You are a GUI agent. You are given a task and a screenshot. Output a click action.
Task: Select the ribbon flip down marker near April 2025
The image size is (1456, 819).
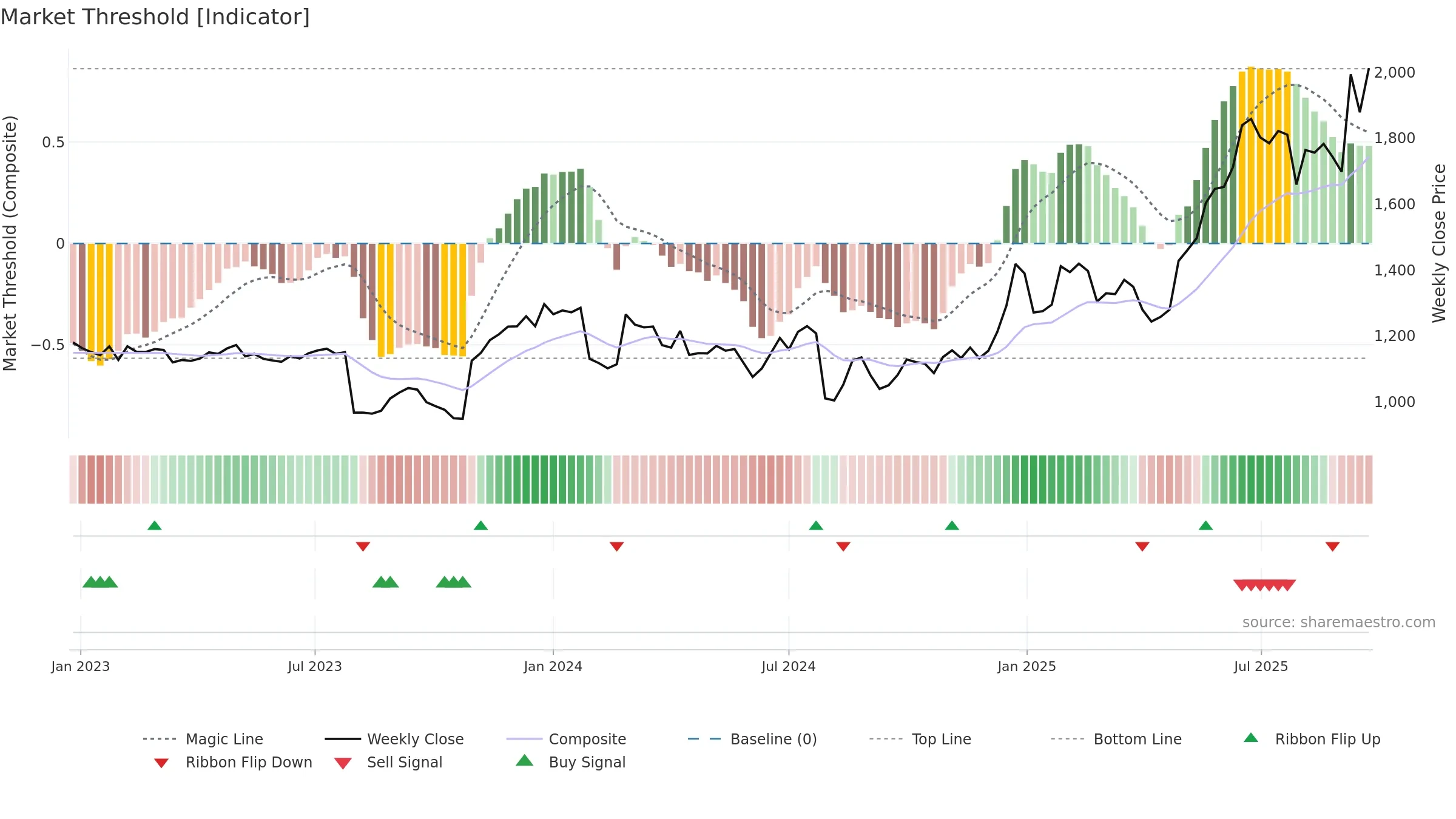click(1142, 547)
